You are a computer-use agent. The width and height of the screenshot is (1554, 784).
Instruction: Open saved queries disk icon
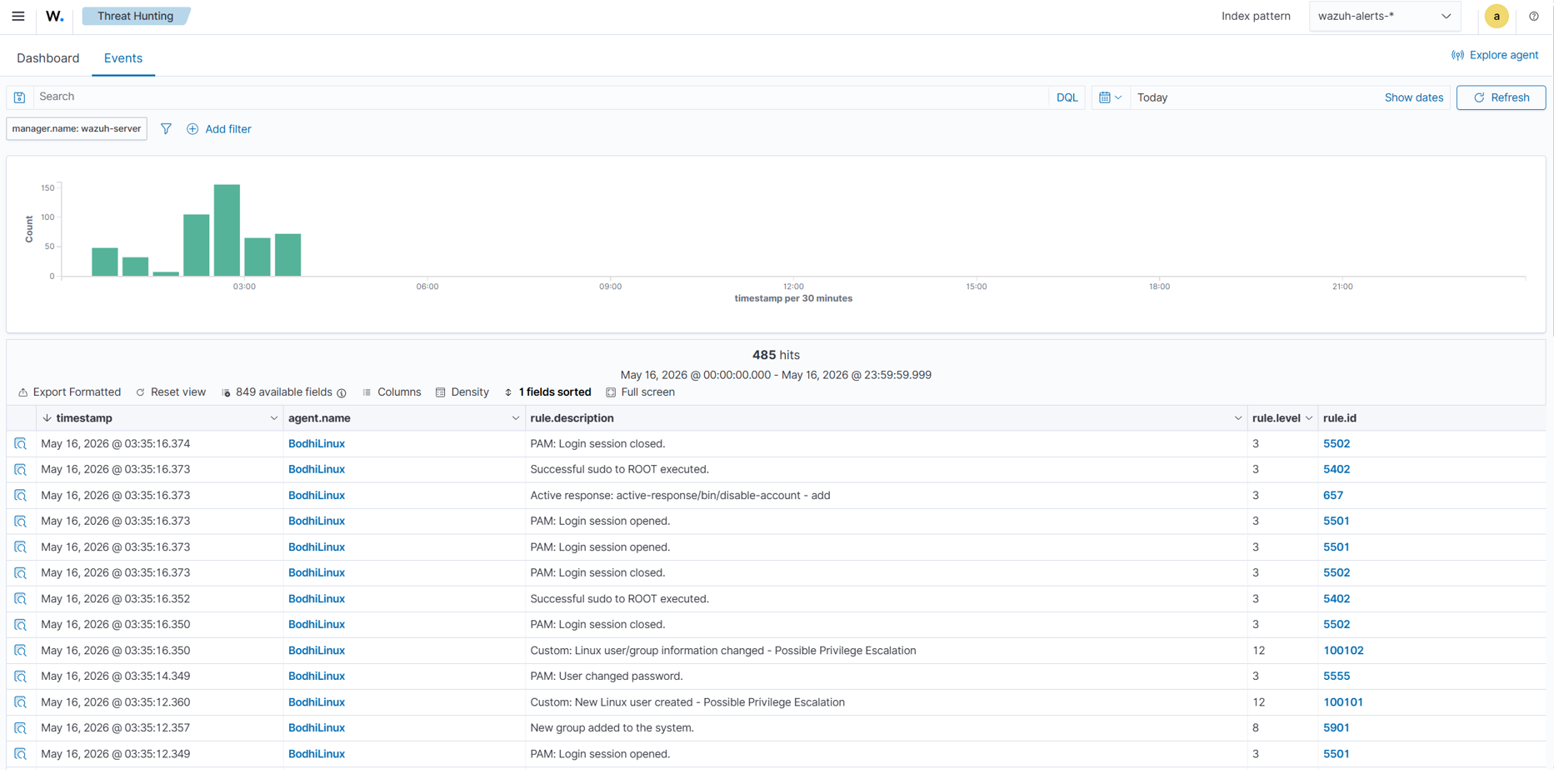[x=19, y=97]
